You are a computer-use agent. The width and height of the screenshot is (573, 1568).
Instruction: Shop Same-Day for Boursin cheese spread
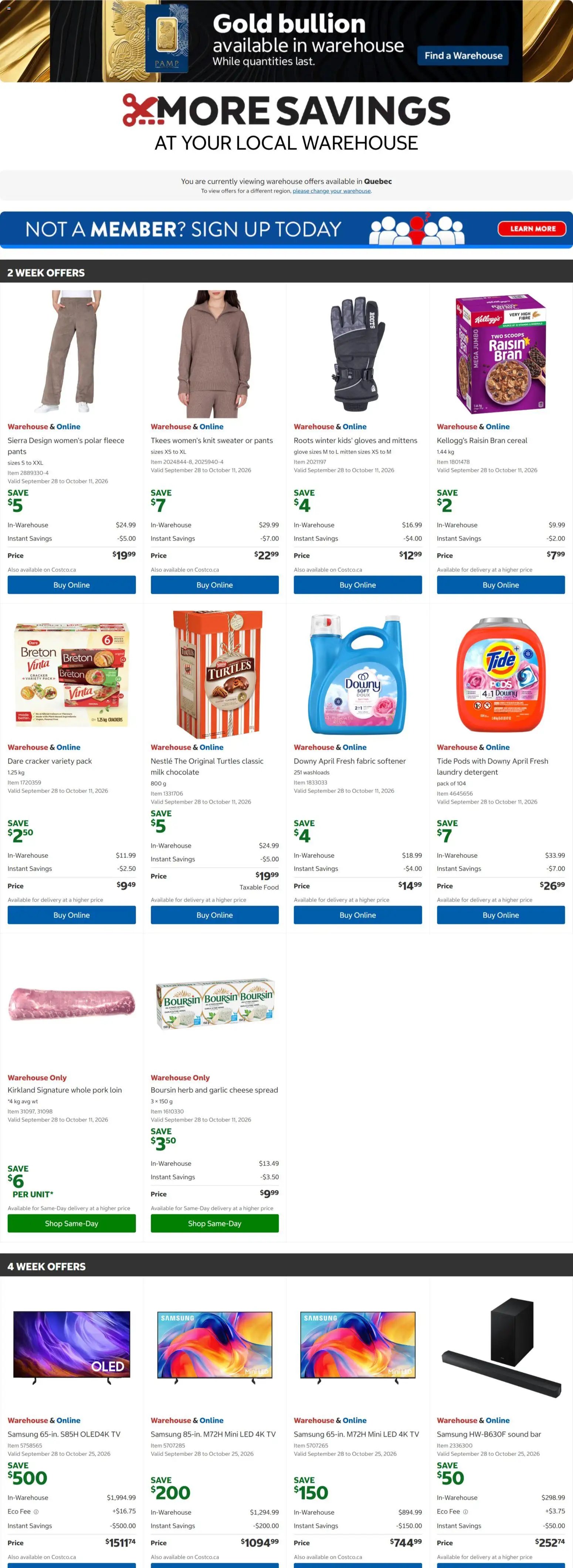click(x=215, y=1224)
